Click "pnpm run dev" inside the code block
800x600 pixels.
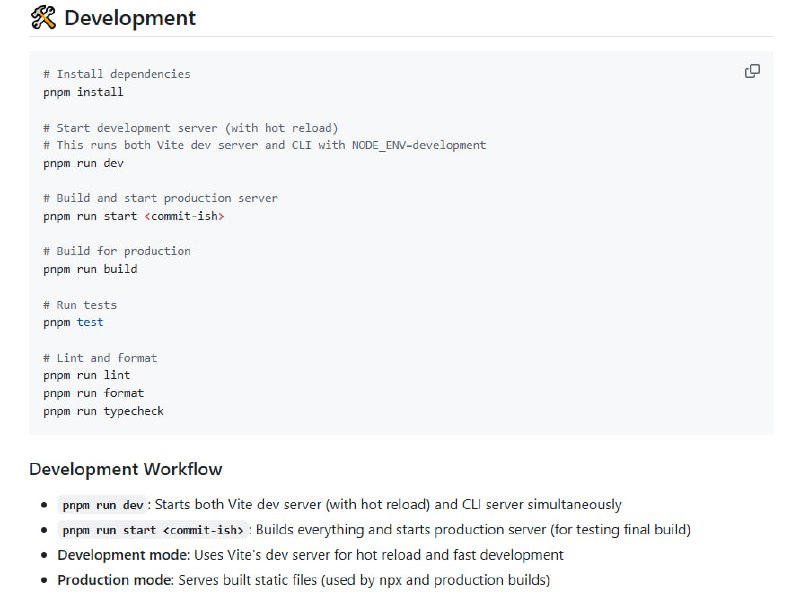point(84,163)
